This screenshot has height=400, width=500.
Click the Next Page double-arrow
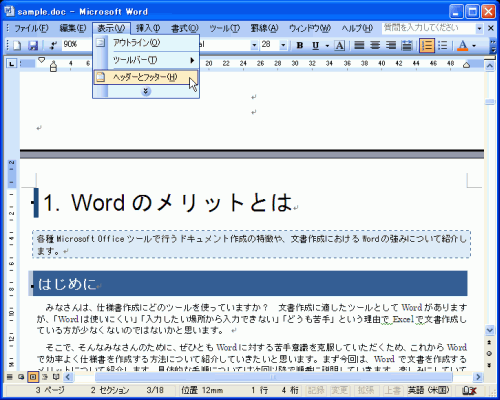489,365
